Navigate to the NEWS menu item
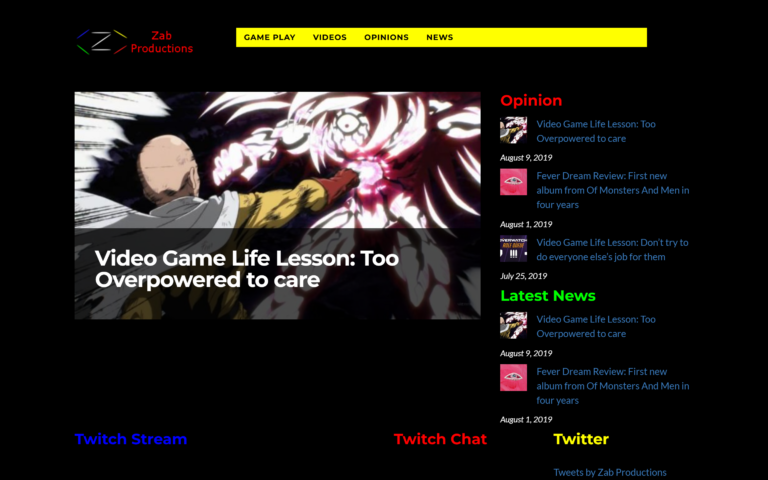Screen dimensions: 768x480 tap(439, 37)
